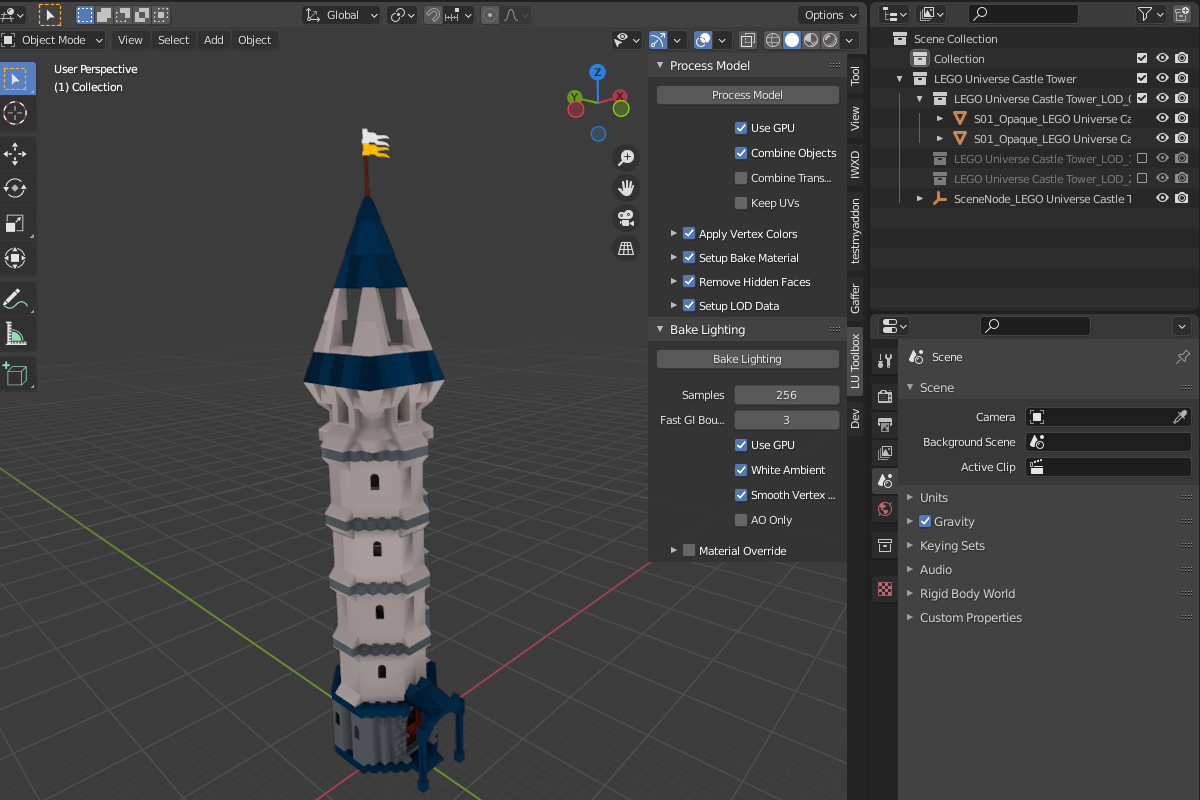Switch to the Gaffer sidebar tab
1200x800 pixels.
click(855, 298)
